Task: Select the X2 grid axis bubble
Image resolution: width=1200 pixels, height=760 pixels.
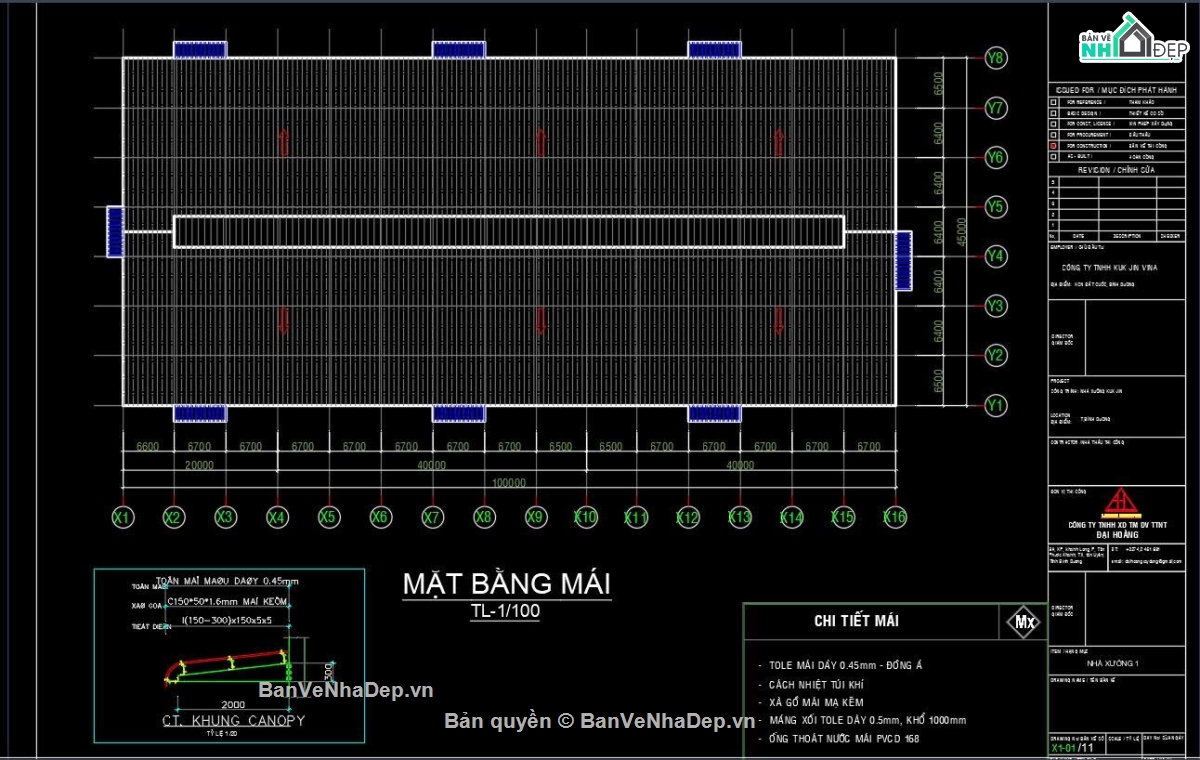Action: pos(174,517)
